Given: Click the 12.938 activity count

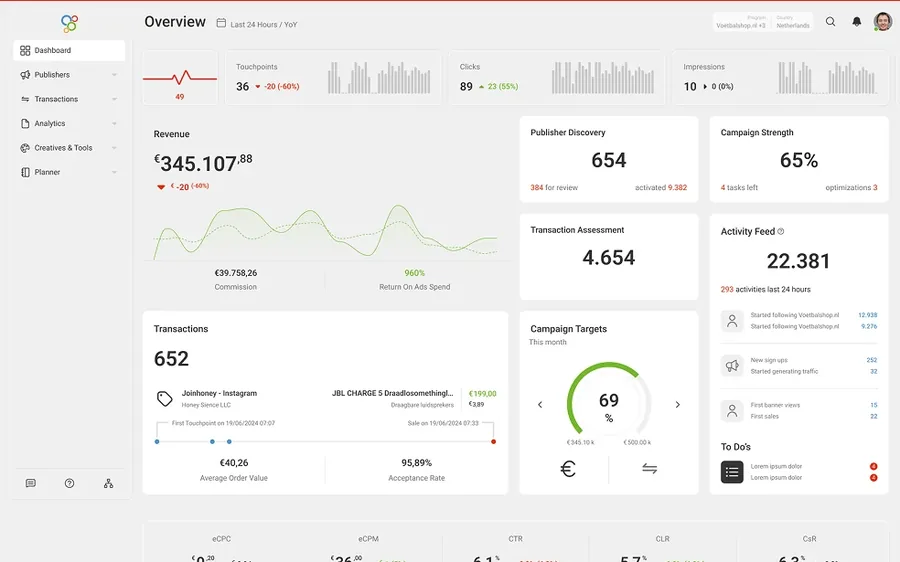Looking at the screenshot, I should click(867, 315).
